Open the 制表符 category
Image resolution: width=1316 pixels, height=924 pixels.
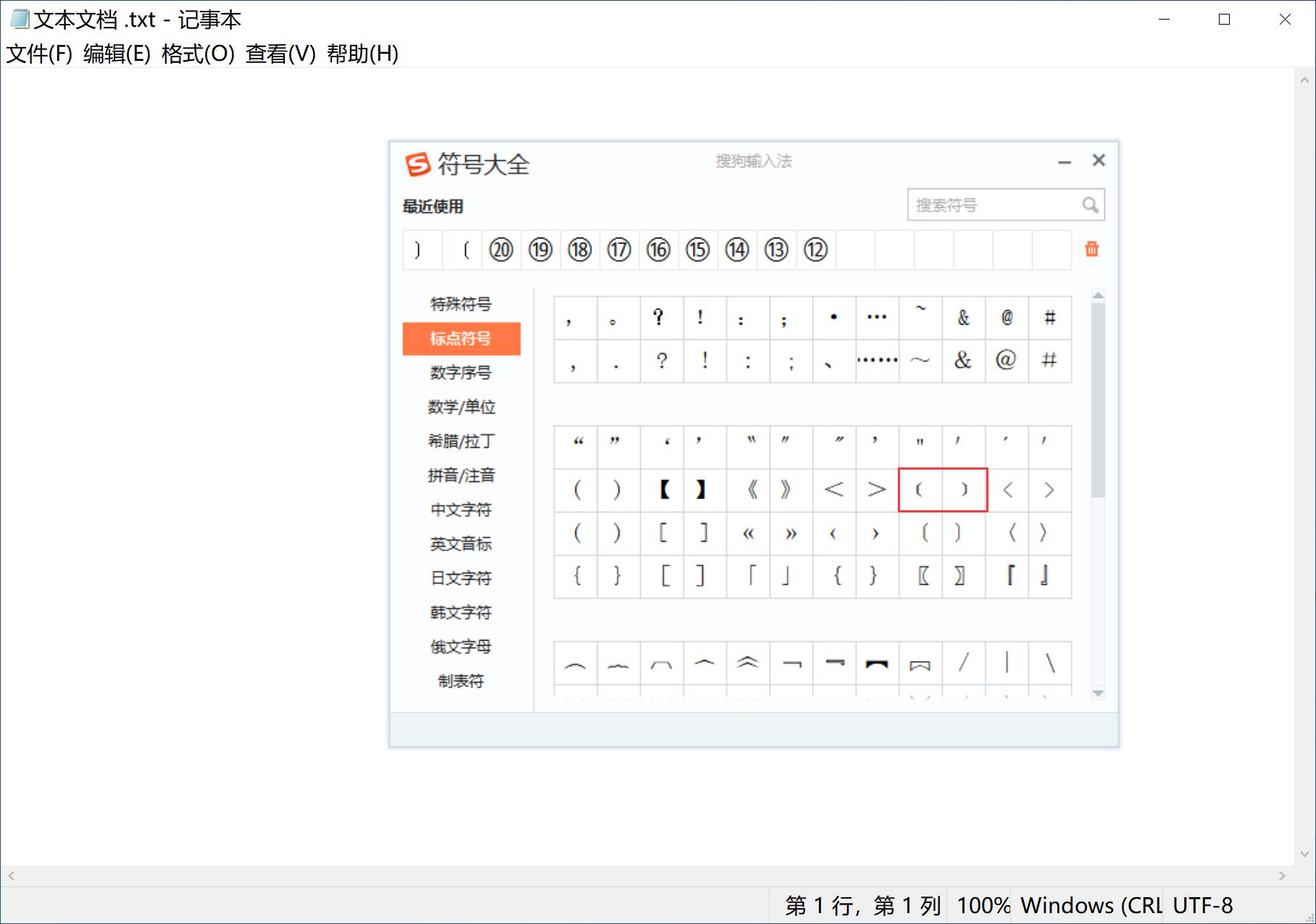coord(461,681)
